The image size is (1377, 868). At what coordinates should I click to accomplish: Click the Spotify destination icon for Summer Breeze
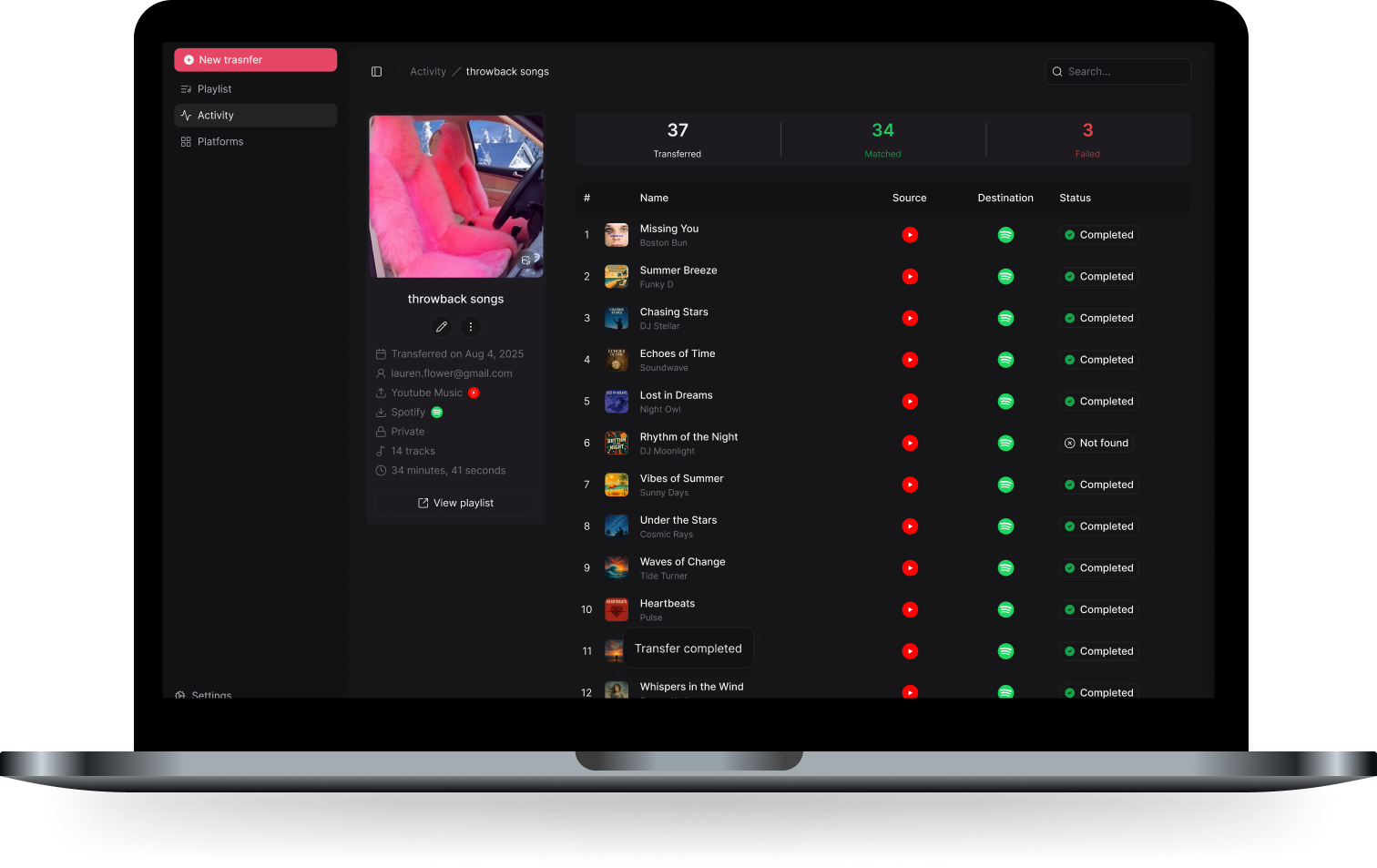(x=1005, y=276)
